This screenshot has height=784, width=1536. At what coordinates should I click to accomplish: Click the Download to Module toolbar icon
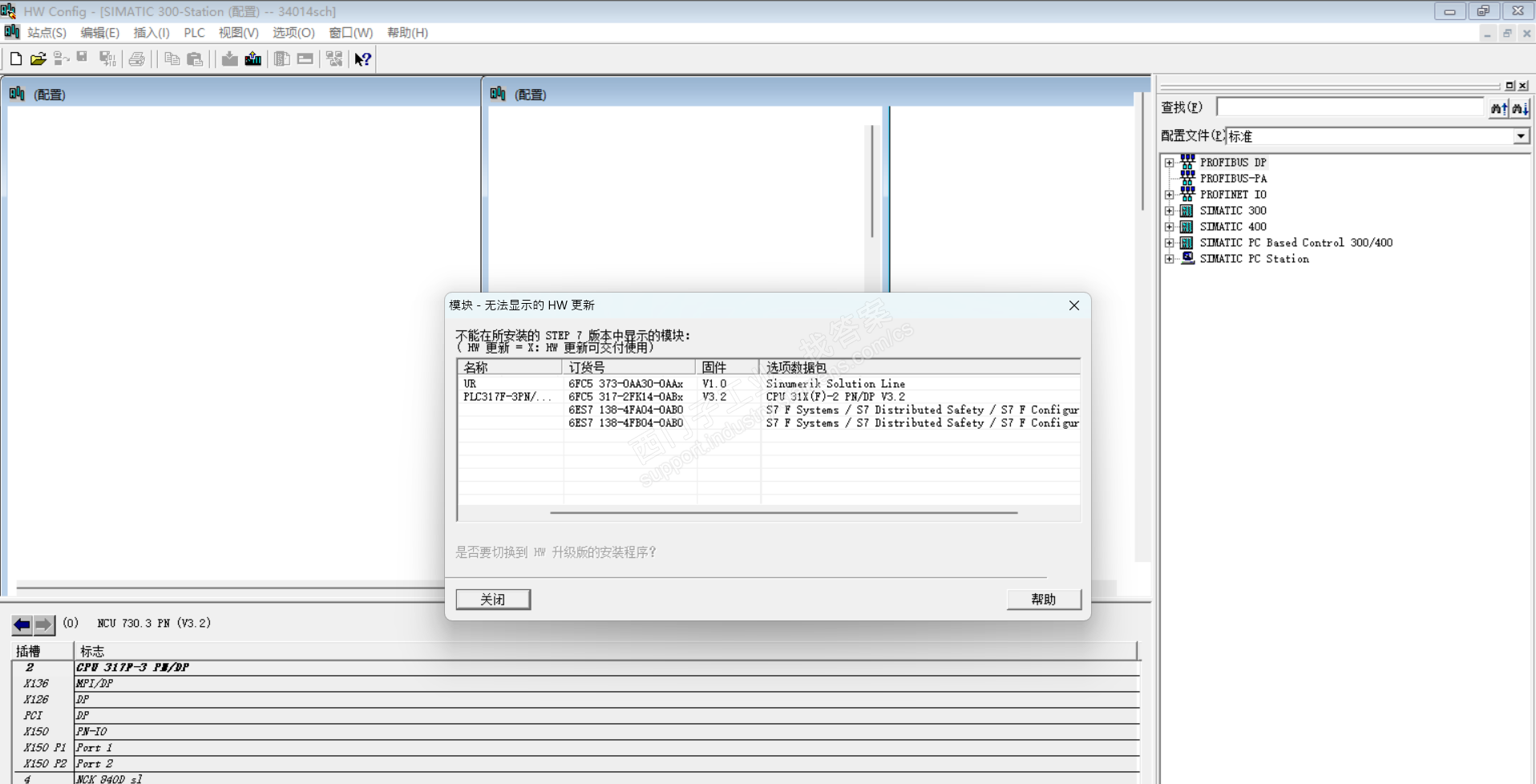coord(230,59)
